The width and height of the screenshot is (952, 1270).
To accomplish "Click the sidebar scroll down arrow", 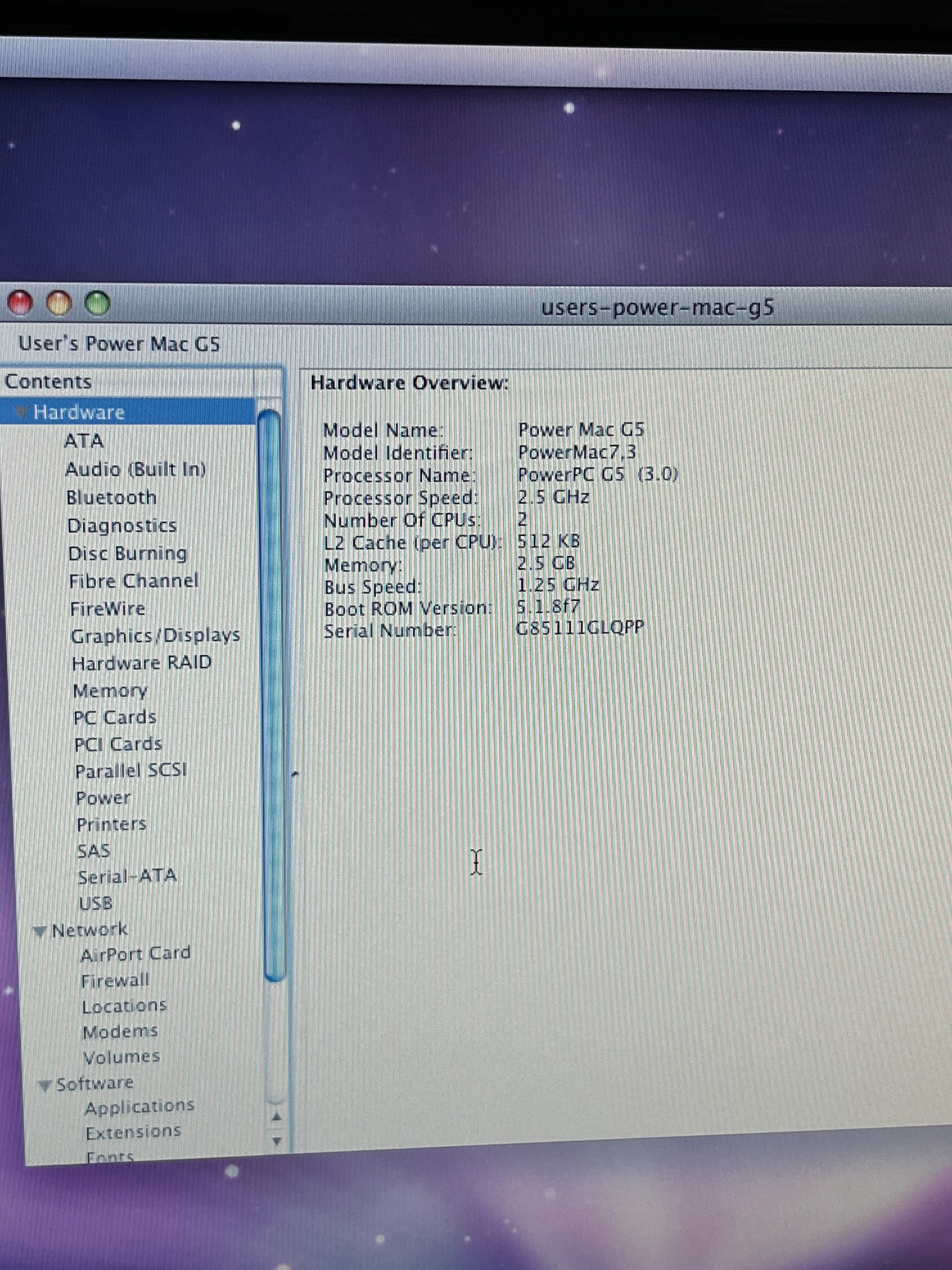I will click(x=277, y=1141).
